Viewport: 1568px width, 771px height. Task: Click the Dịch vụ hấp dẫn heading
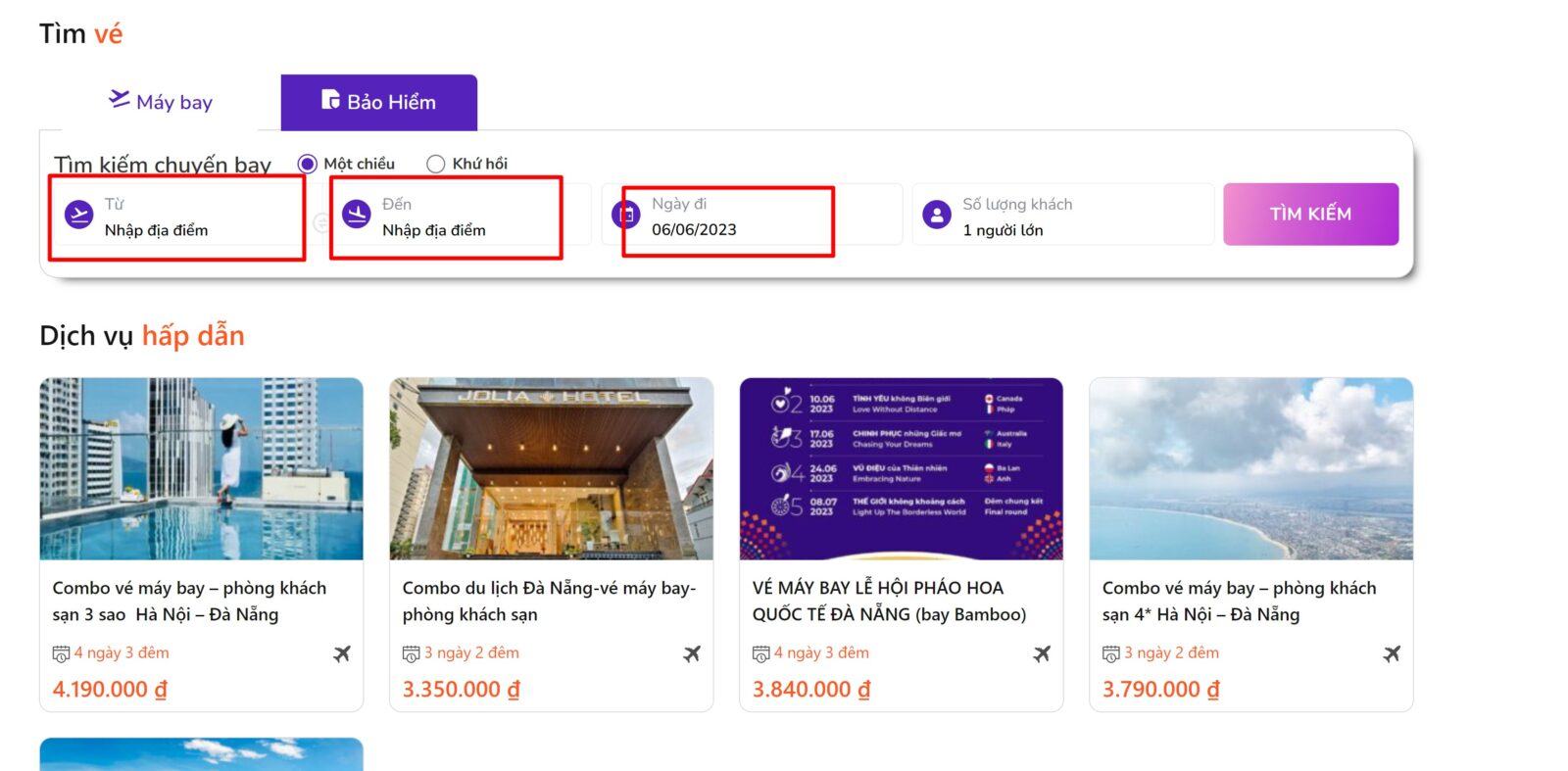[x=142, y=335]
